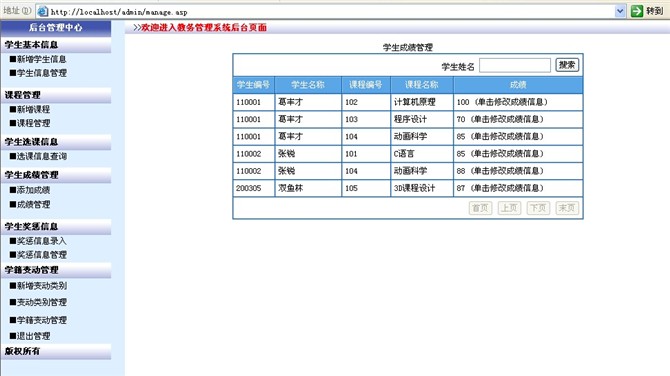Viewport: 670px width, 376px height.
Task: Select 学籍变动管理 section header
Action: 56,270
